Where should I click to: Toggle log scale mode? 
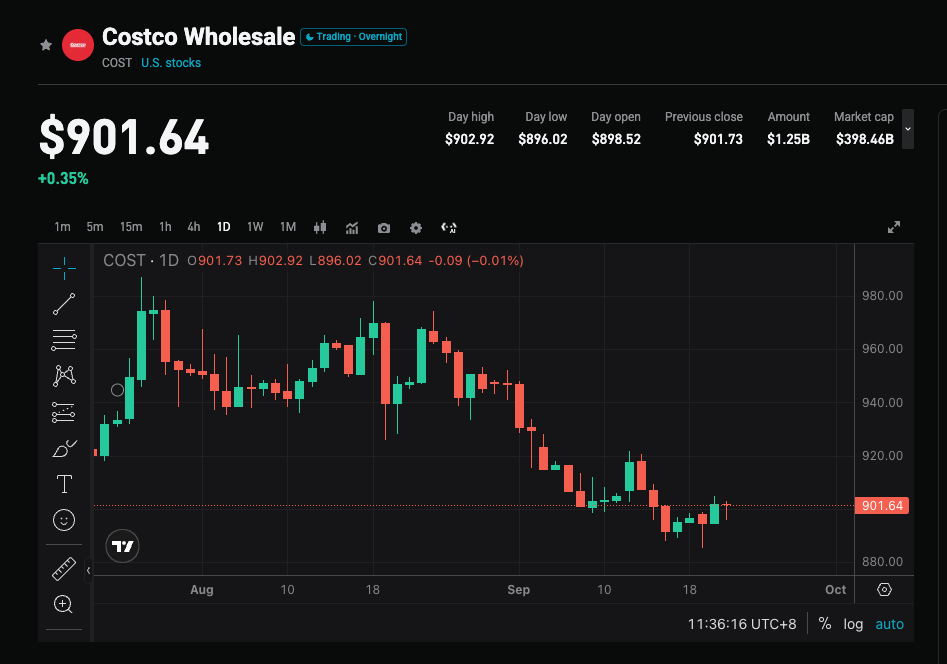point(853,624)
